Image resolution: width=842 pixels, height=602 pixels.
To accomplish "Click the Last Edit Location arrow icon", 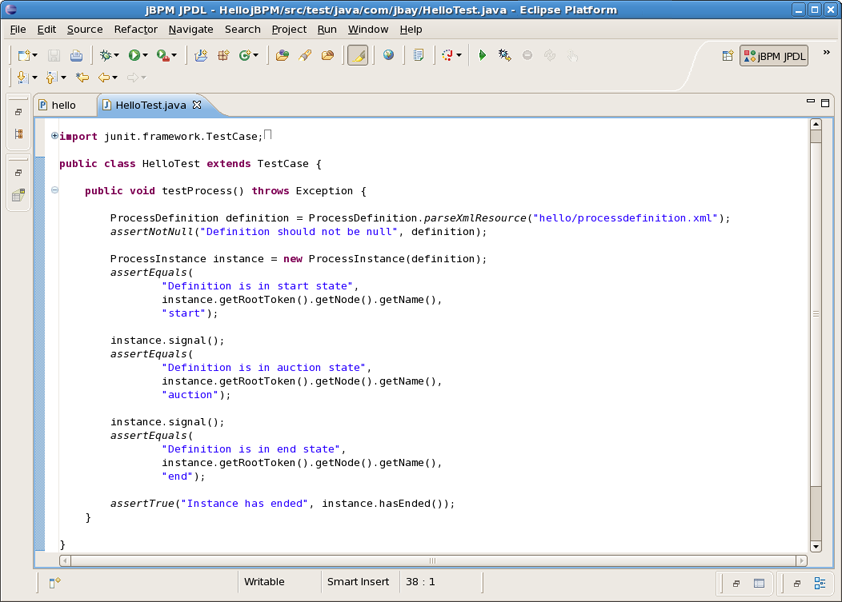I will point(83,77).
